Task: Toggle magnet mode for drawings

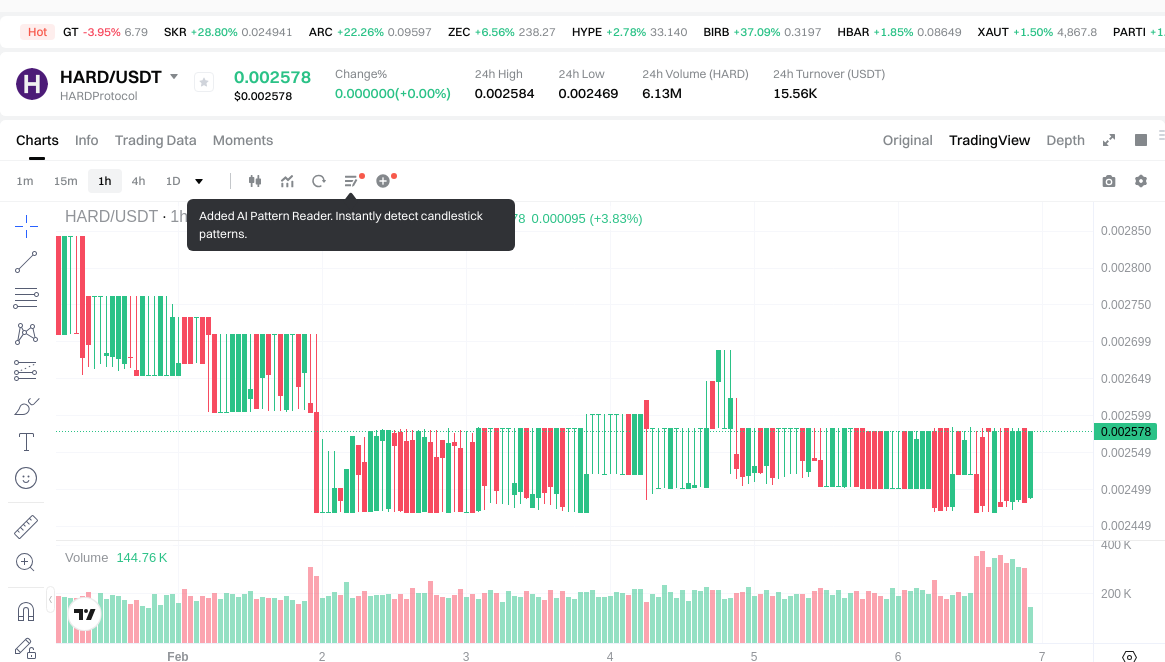Action: (26, 610)
